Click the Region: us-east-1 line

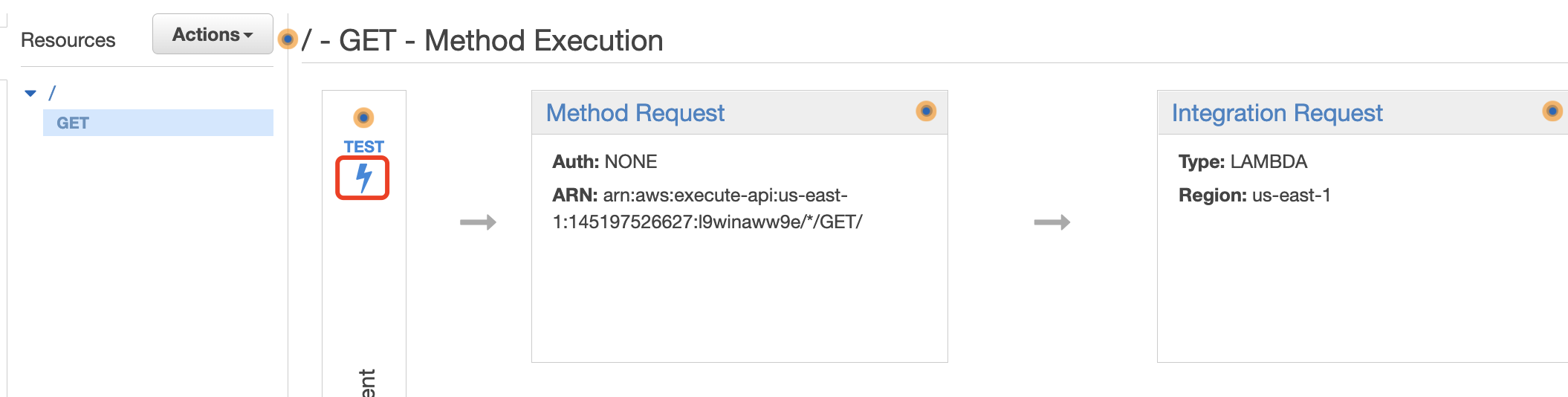pyautogui.click(x=1254, y=196)
